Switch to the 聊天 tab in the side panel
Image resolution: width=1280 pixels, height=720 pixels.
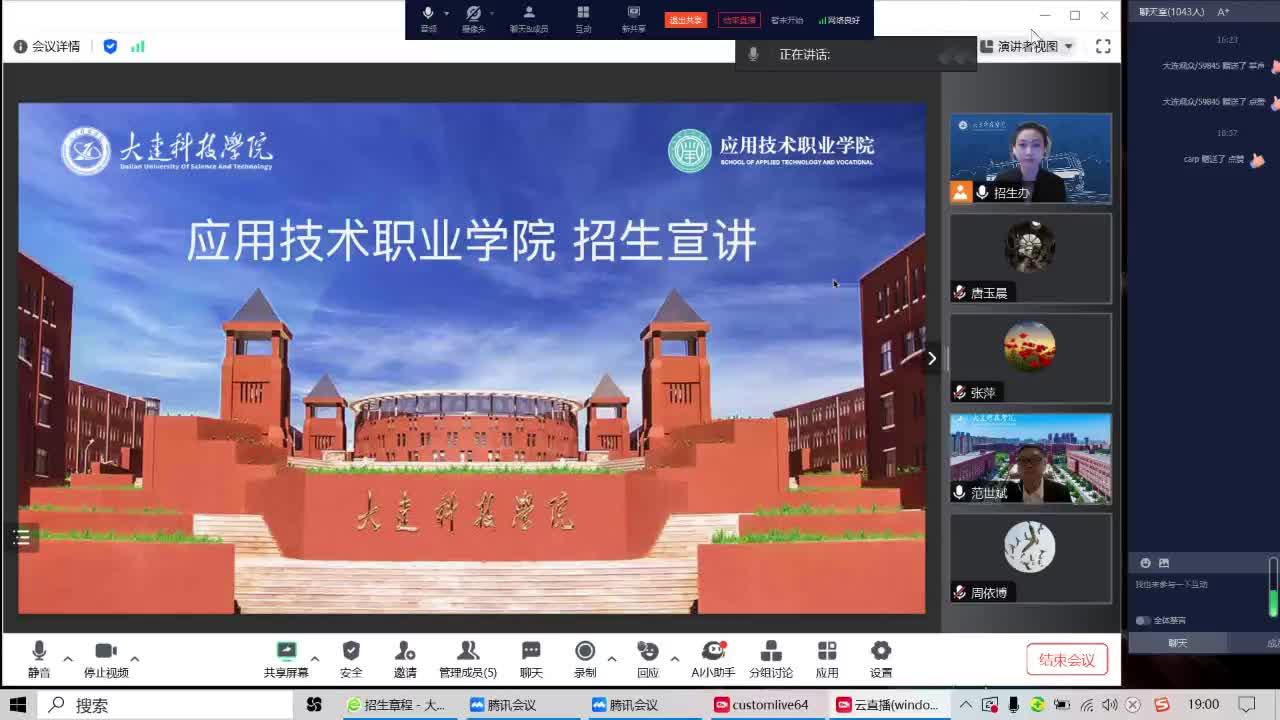1178,643
